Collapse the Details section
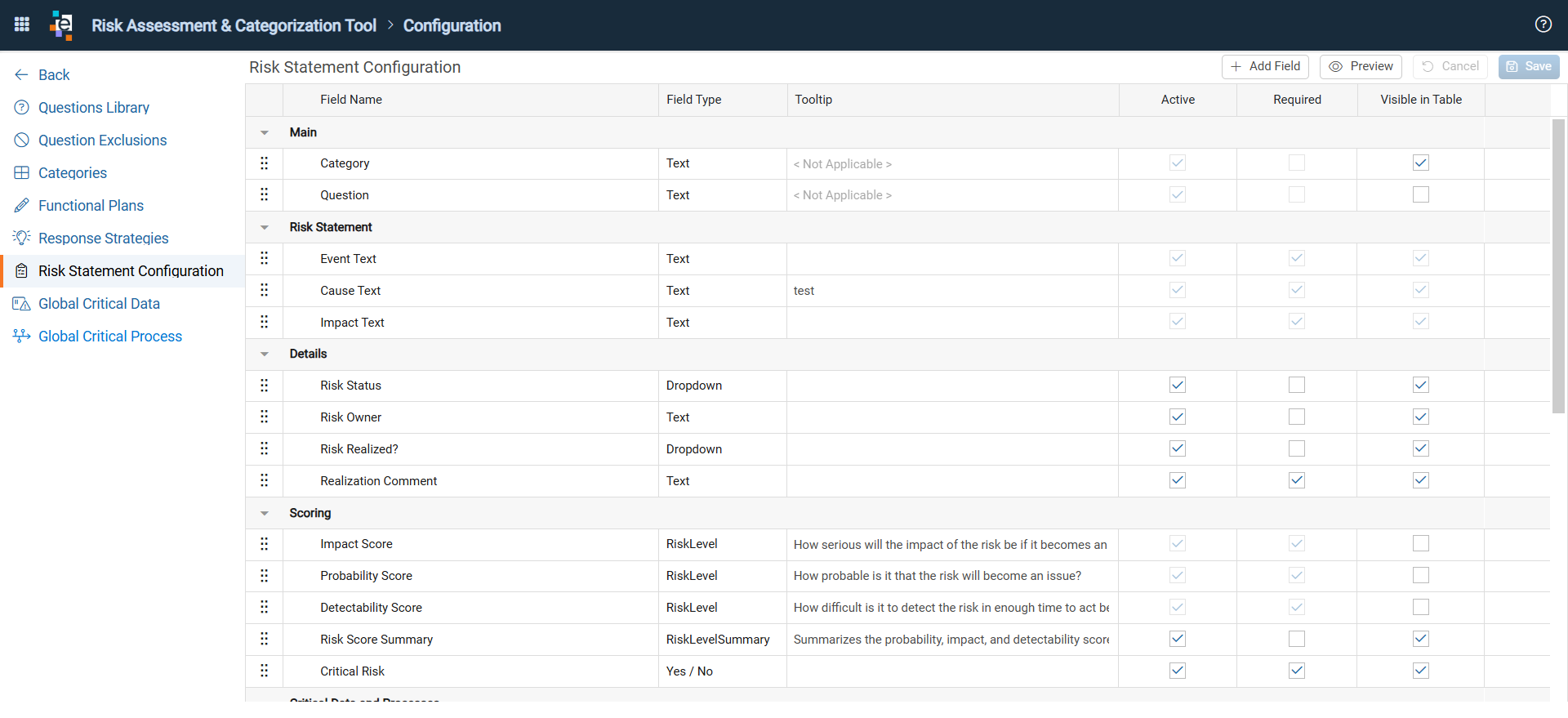This screenshot has height=718, width=1568. pyautogui.click(x=264, y=354)
